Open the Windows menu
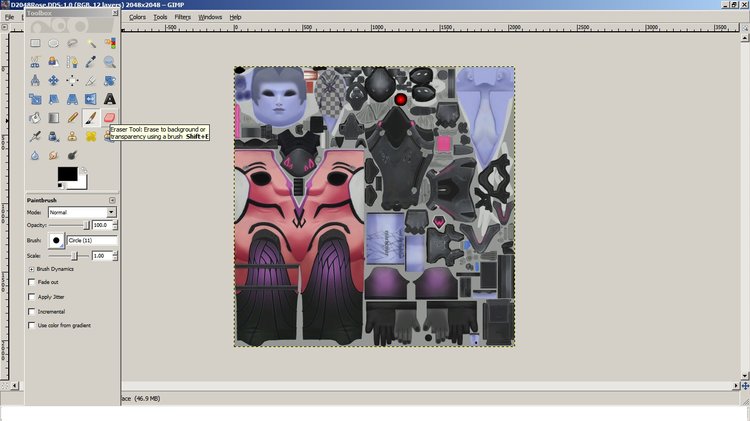The image size is (750, 421). (x=210, y=17)
